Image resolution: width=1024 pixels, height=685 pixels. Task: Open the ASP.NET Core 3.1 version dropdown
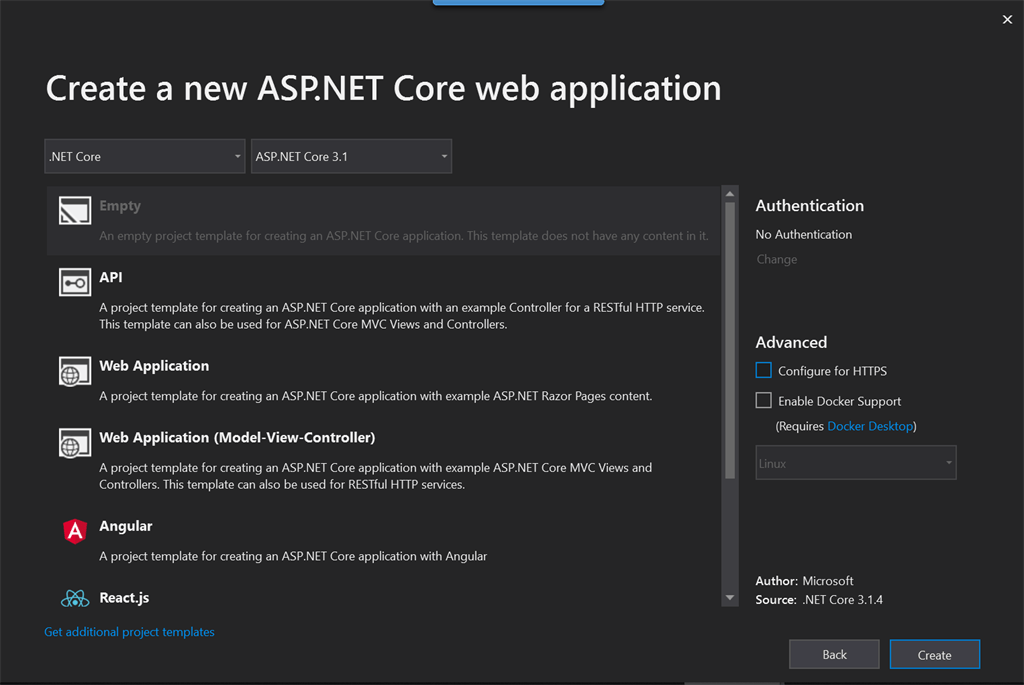(351, 156)
